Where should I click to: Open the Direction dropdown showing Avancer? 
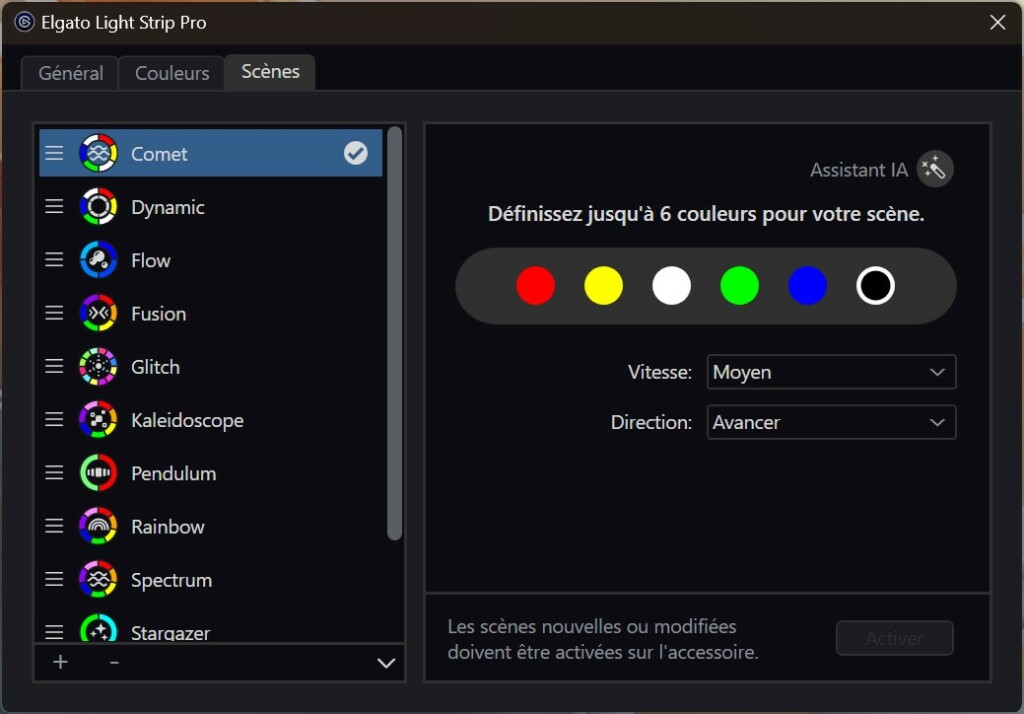pos(831,422)
